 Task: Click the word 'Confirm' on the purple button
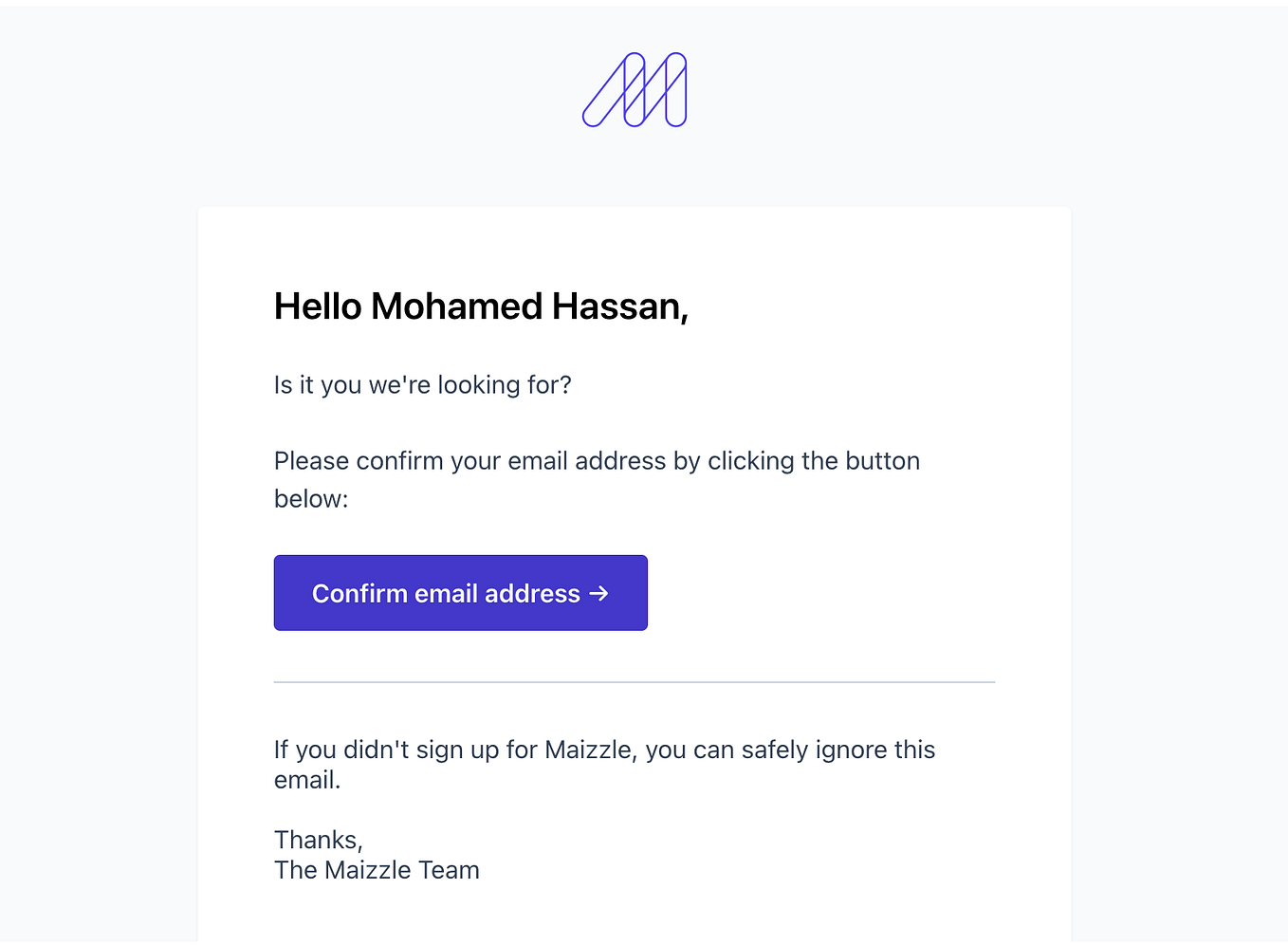[x=359, y=593]
